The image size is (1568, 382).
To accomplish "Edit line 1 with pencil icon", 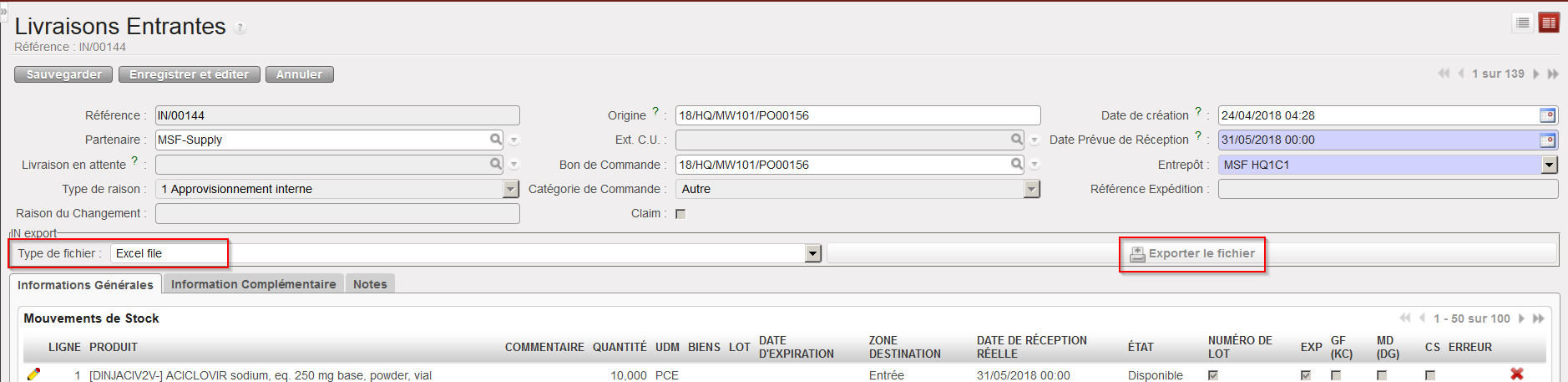I will tap(33, 374).
